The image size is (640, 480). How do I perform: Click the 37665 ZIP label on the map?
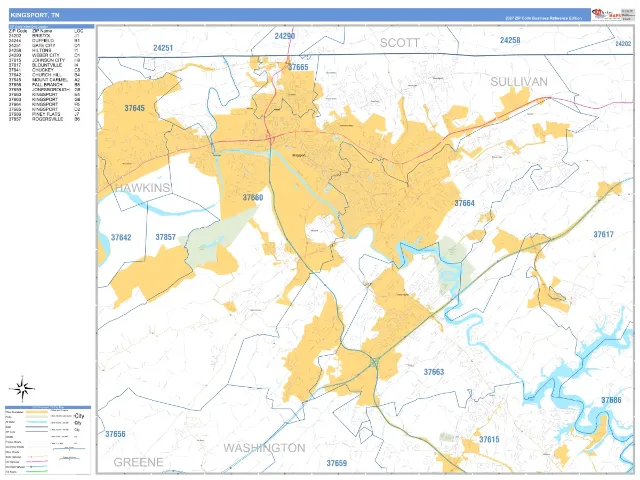pyautogui.click(x=298, y=67)
